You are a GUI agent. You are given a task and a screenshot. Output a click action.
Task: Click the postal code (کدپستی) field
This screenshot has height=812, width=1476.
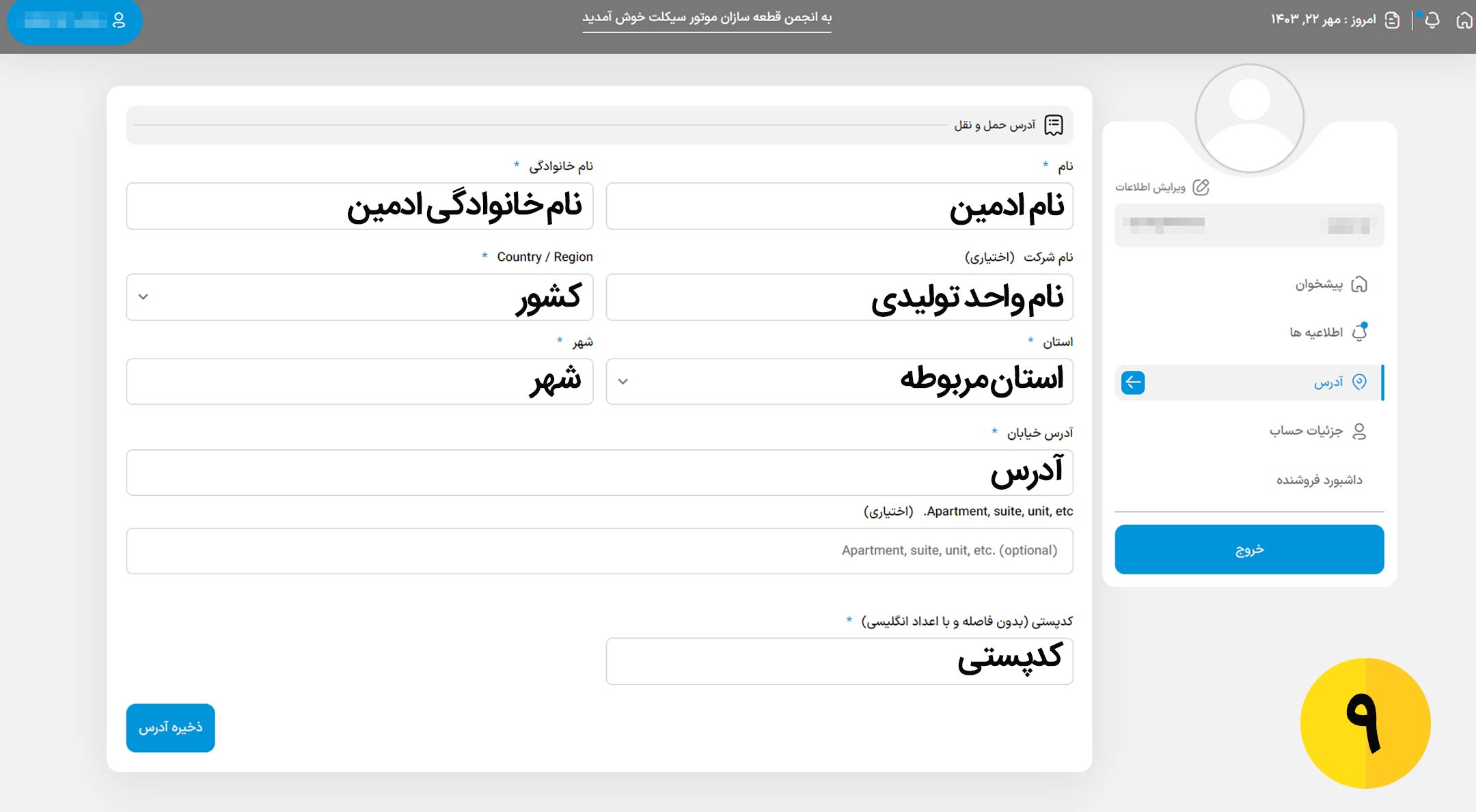pyautogui.click(x=839, y=660)
